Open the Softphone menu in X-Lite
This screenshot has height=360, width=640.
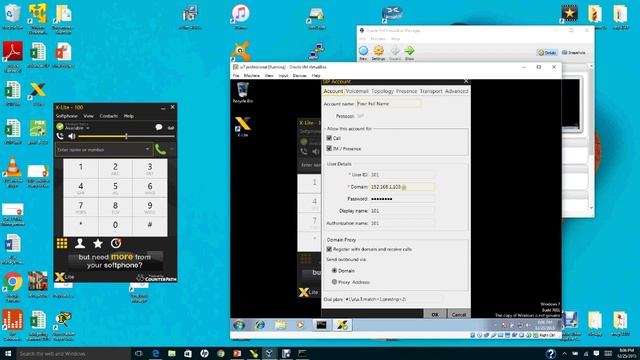point(67,116)
